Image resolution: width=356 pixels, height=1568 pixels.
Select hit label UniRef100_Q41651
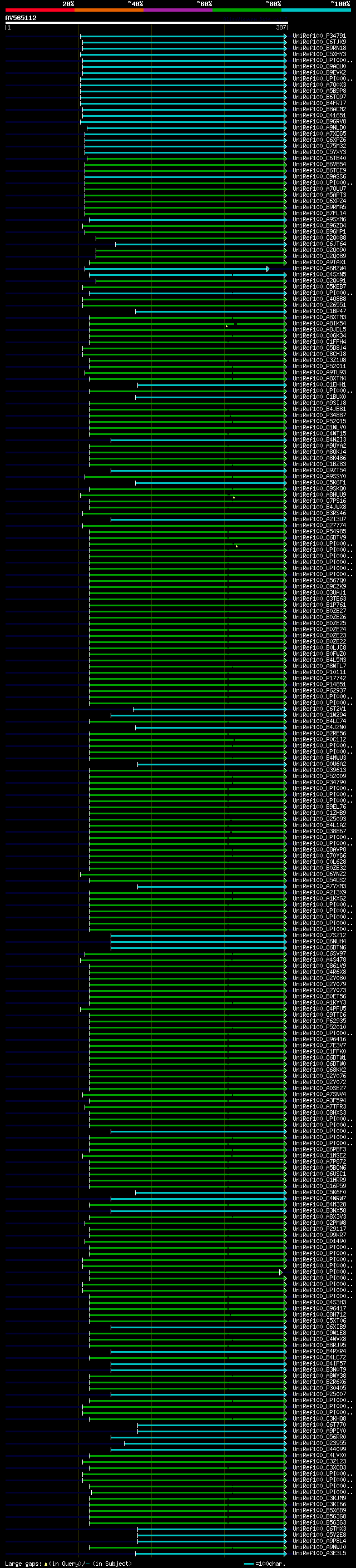click(x=319, y=115)
